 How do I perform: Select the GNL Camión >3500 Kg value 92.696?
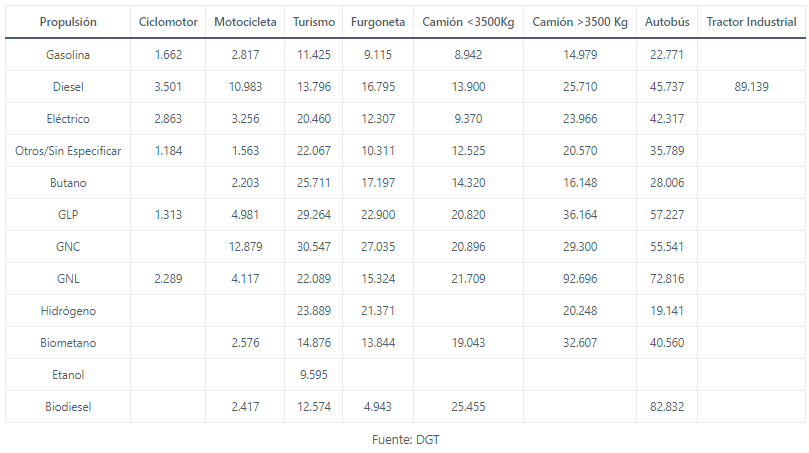point(580,279)
